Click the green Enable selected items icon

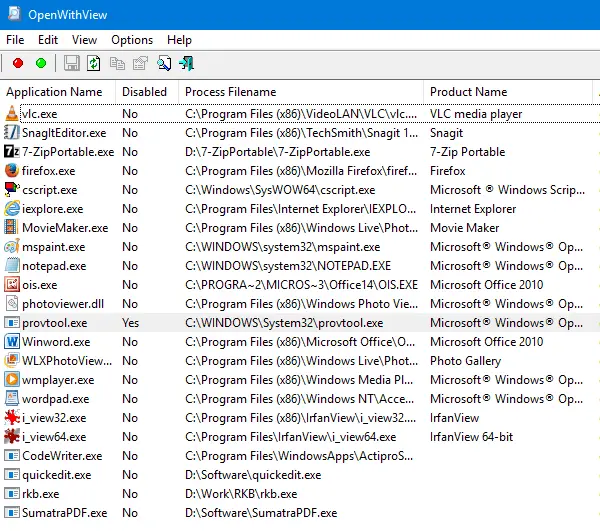pyautogui.click(x=41, y=63)
